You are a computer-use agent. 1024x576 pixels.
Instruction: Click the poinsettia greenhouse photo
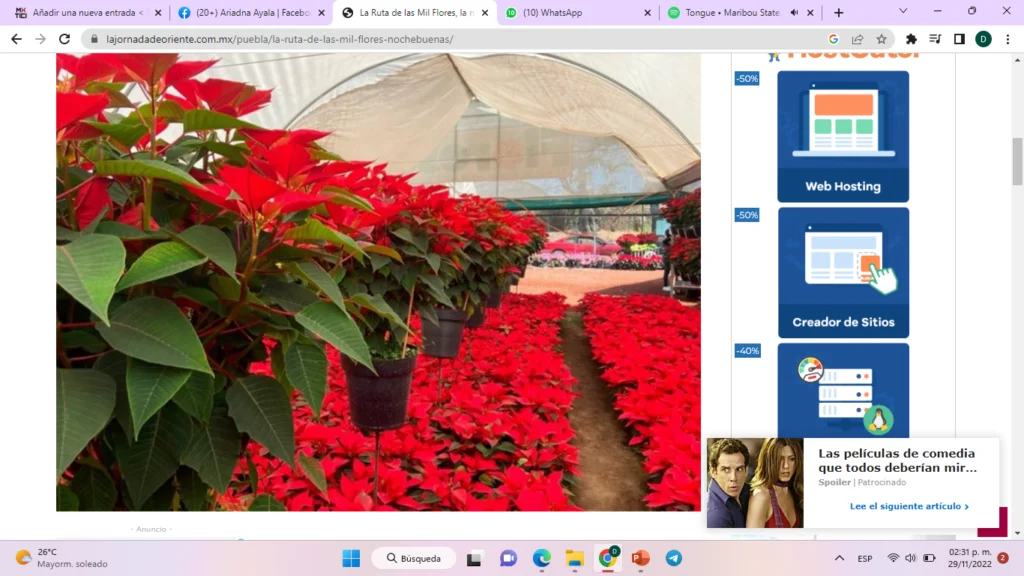[378, 282]
